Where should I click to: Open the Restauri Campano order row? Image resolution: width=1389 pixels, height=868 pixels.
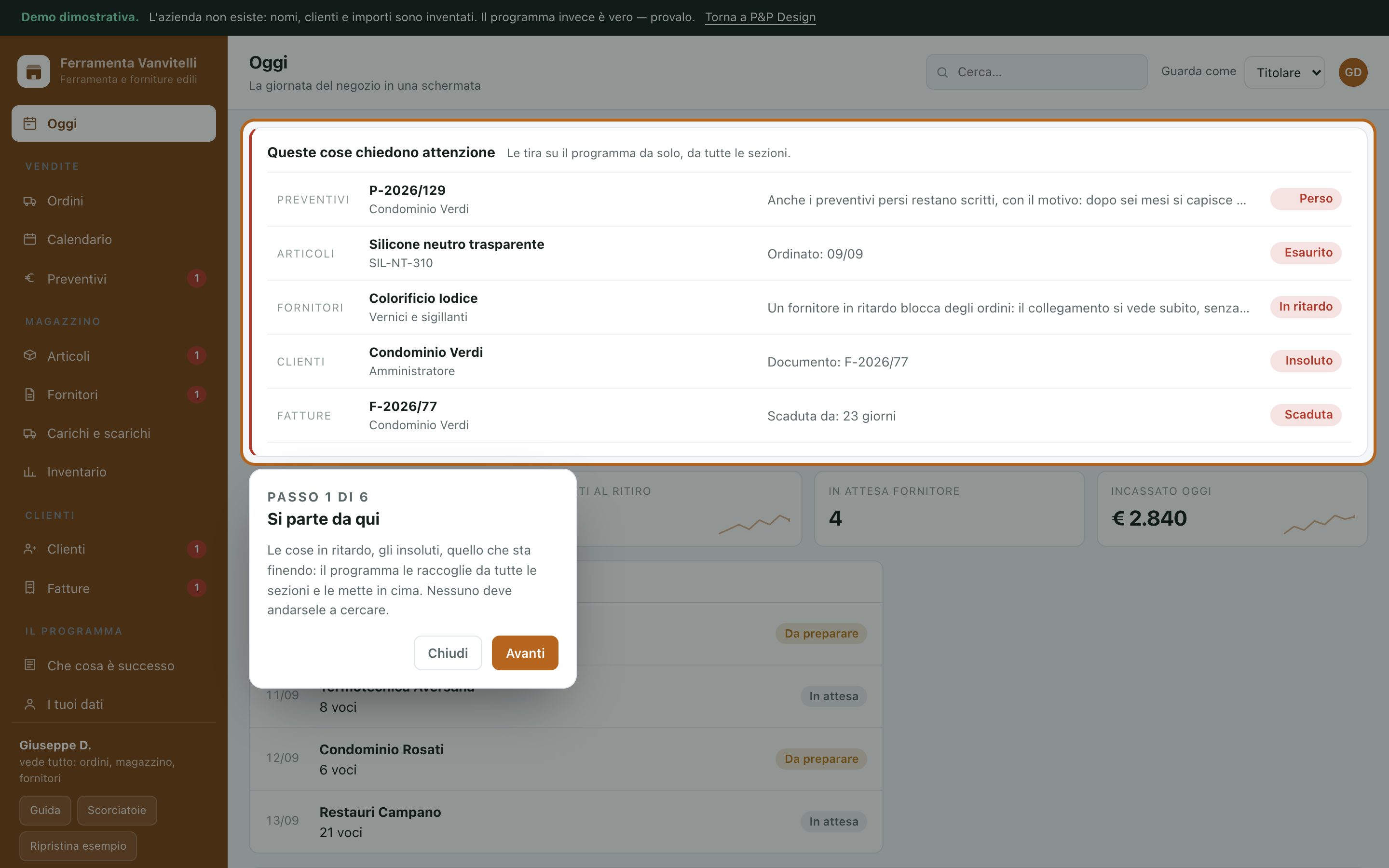pyautogui.click(x=566, y=822)
